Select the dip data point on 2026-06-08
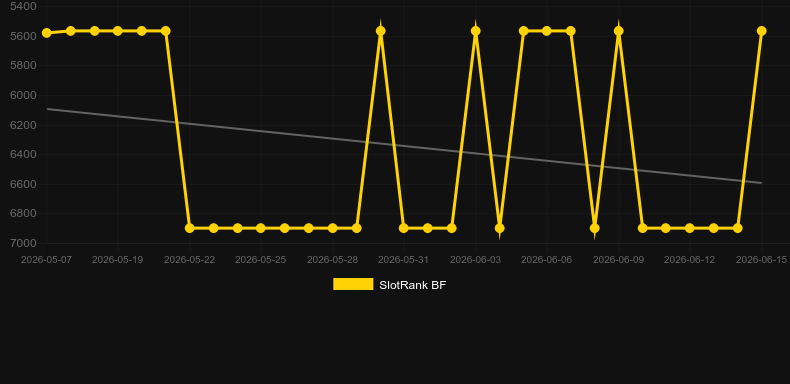The image size is (790, 384). (x=595, y=228)
